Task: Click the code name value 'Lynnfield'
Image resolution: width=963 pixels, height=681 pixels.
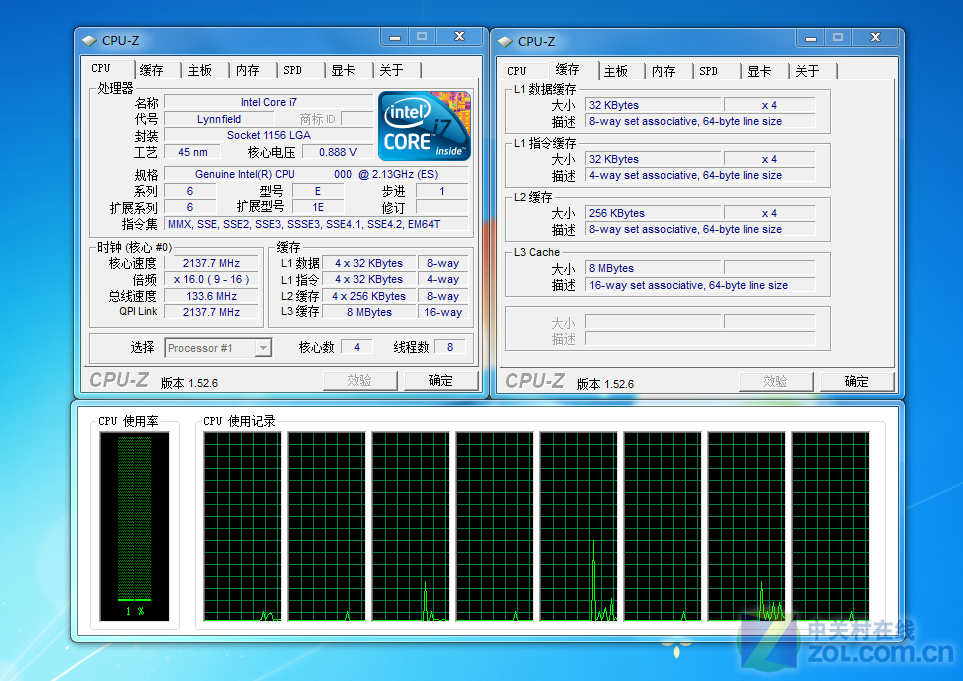Action: point(219,119)
